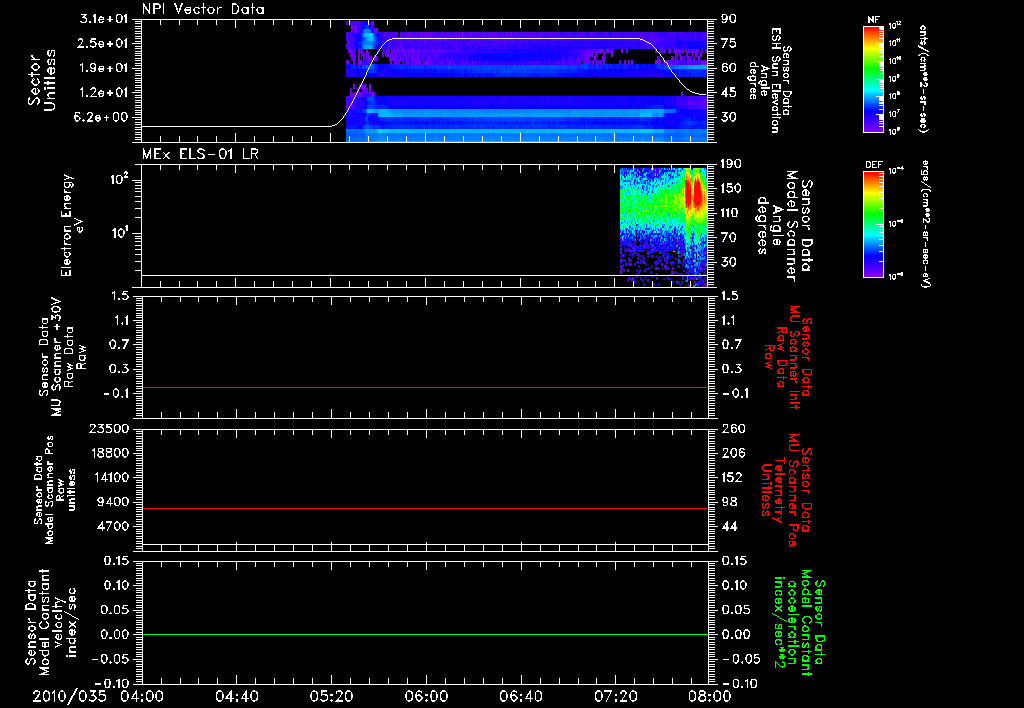1024x708 pixels.
Task: Click the 08:00 time axis label
Action: [711, 696]
